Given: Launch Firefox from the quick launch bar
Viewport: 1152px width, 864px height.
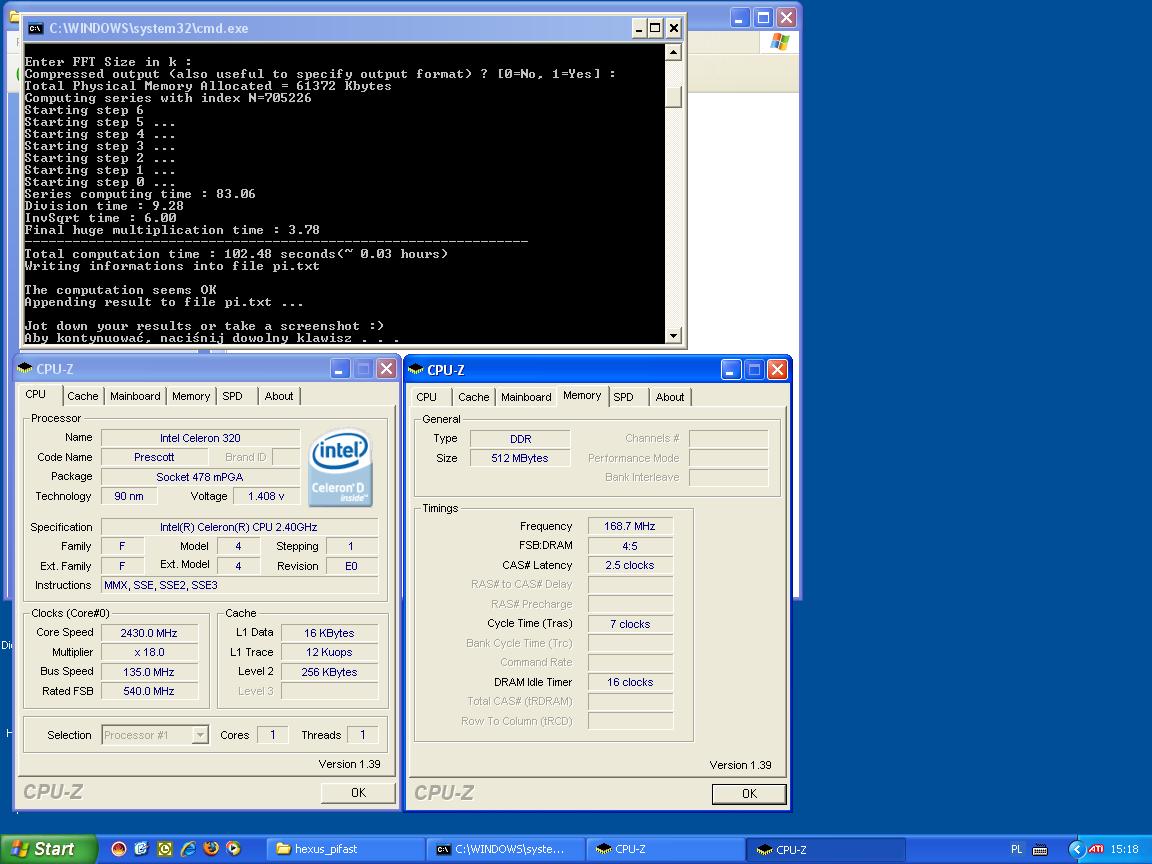Looking at the screenshot, I should click(x=211, y=849).
